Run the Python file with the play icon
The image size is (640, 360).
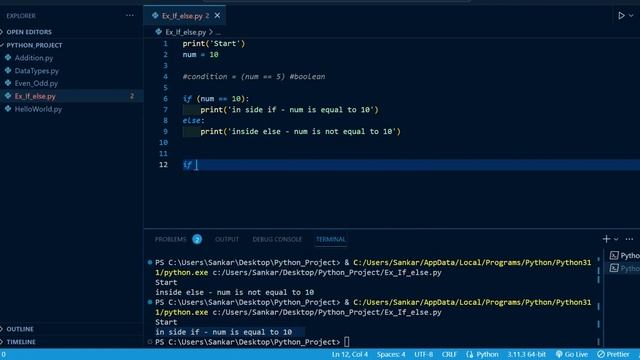[x=621, y=16]
